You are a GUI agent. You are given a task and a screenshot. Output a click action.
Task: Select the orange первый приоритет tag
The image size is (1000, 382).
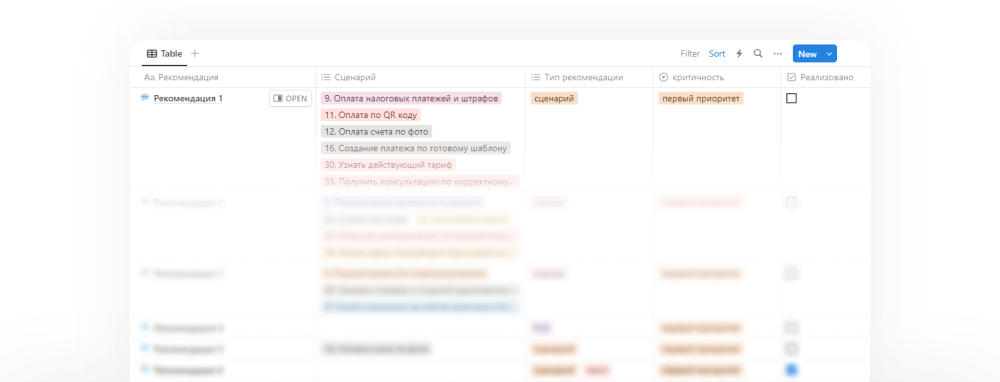[701, 98]
